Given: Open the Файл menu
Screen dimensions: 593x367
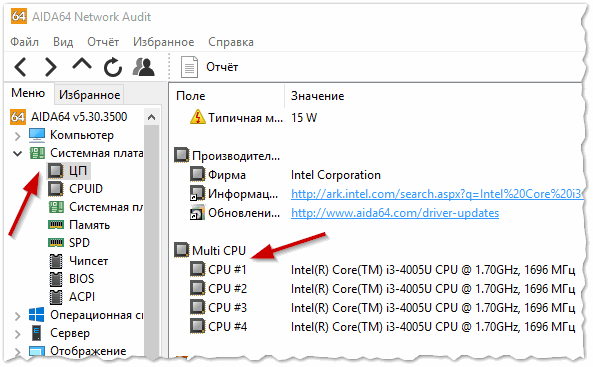Looking at the screenshot, I should (x=25, y=42).
